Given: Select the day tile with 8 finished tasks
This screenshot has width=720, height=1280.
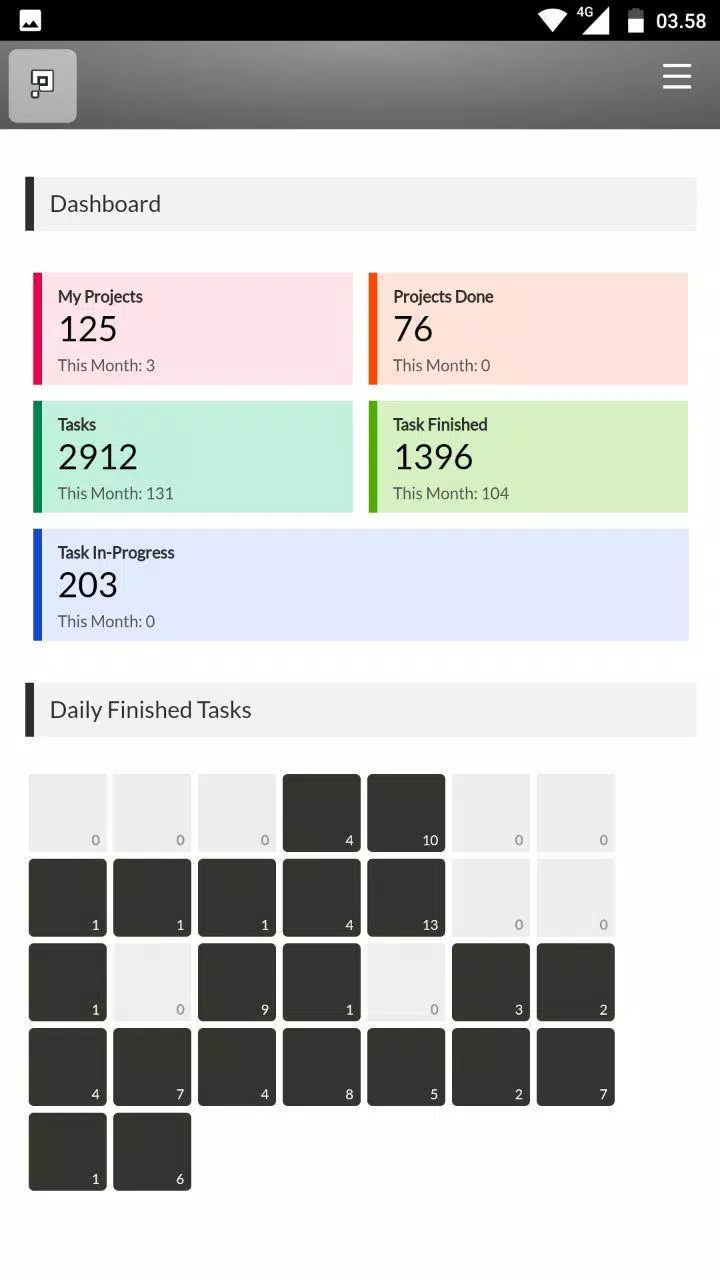Looking at the screenshot, I should [x=322, y=1067].
